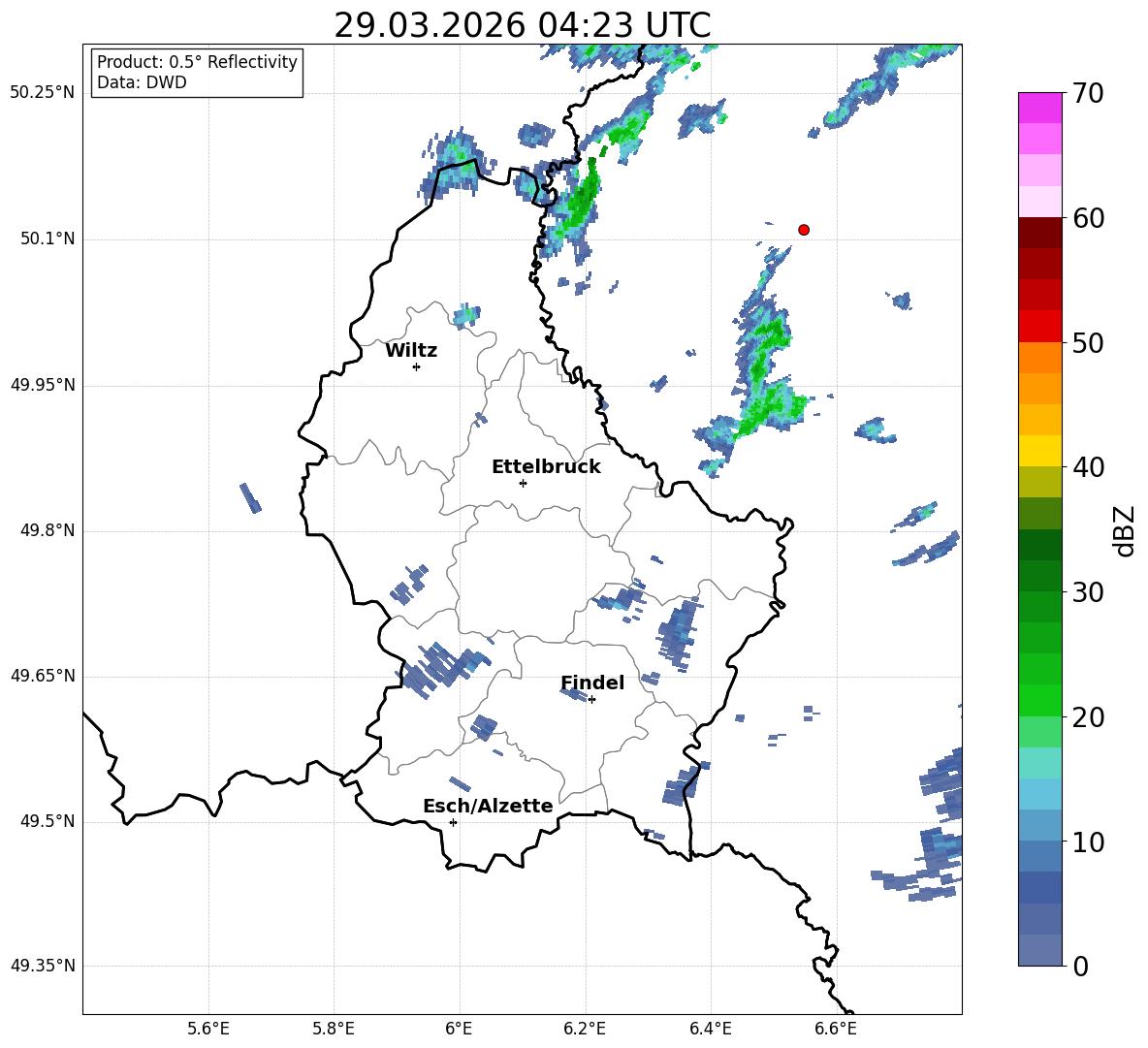Select the Findel city label

tap(592, 683)
